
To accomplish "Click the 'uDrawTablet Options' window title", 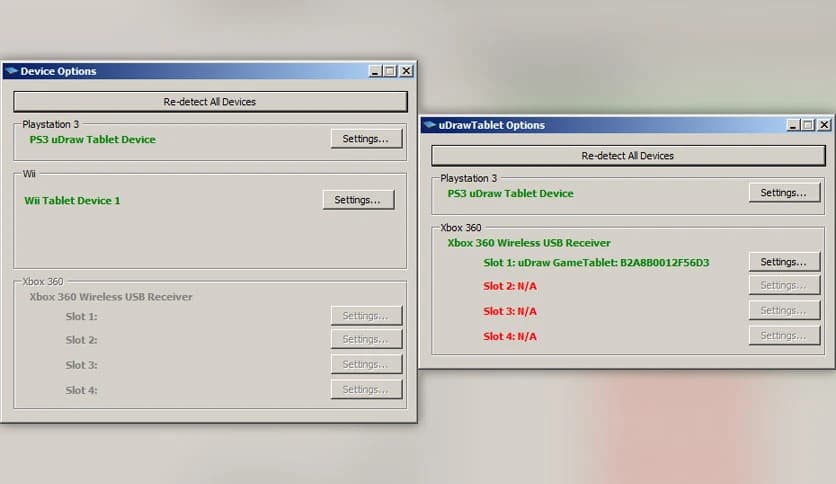I will coord(492,125).
